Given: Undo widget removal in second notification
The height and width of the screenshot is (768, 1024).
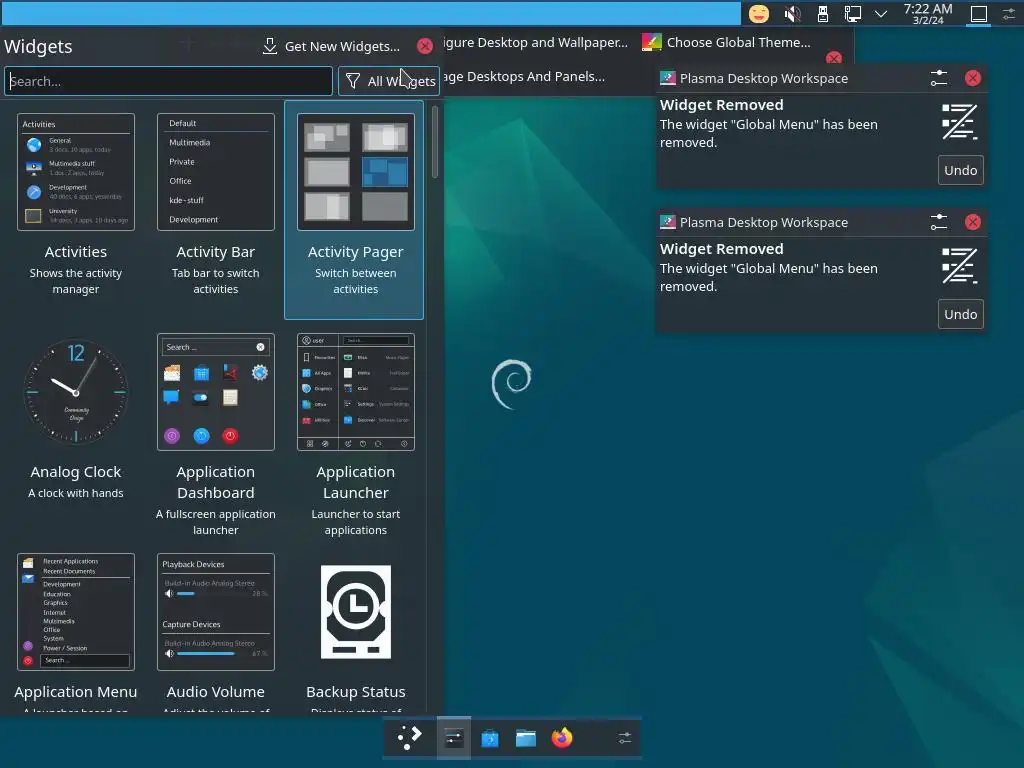Looking at the screenshot, I should 961,314.
